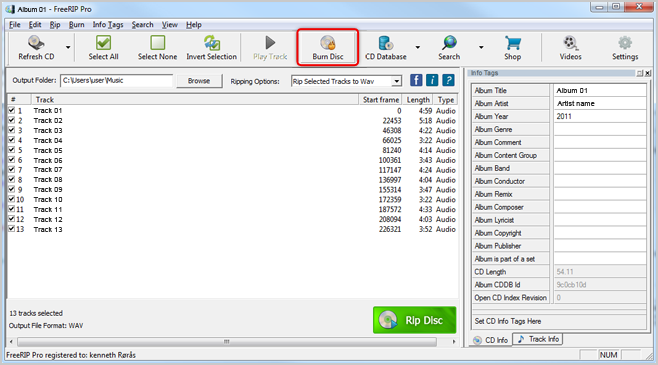Viewport: 658px width, 365px height.
Task: Close the Info Tags panel
Action: point(648,73)
